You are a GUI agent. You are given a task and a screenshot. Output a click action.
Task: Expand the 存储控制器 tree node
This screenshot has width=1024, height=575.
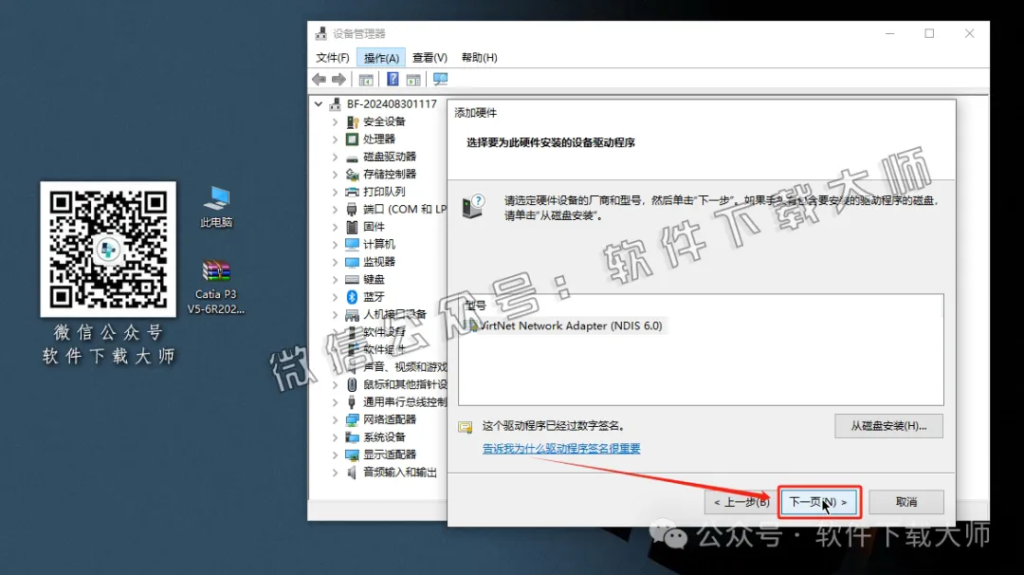[335, 174]
